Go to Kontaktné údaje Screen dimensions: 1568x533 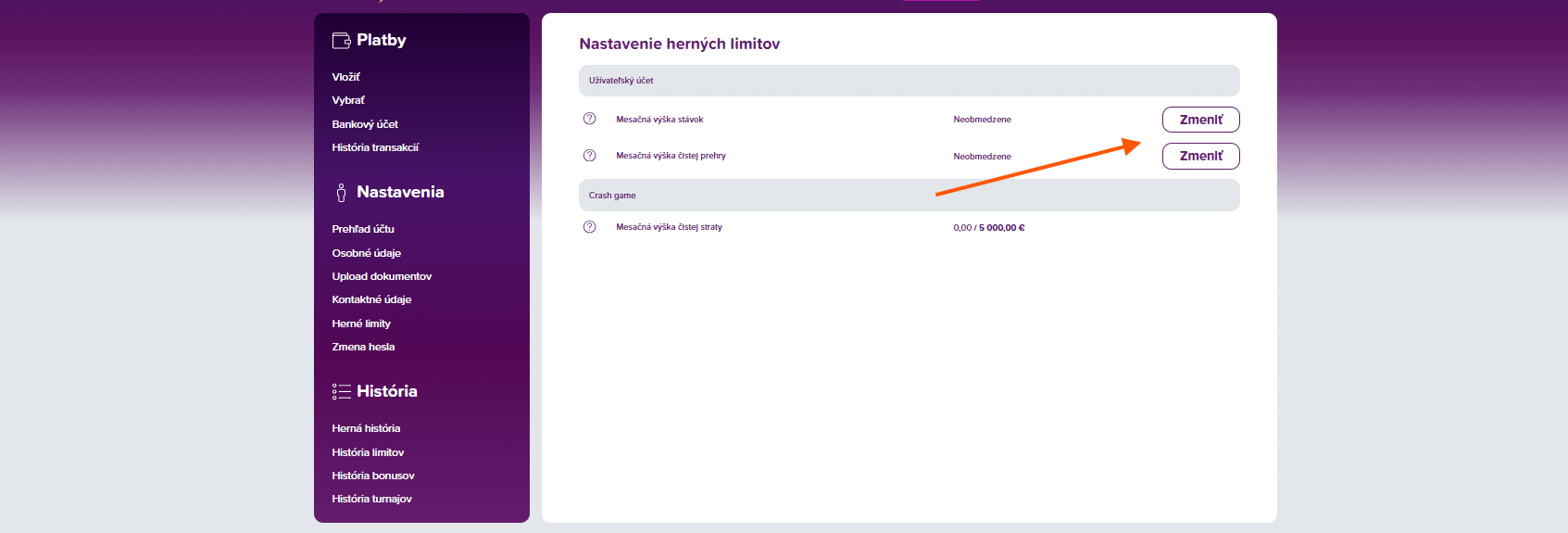pos(371,299)
